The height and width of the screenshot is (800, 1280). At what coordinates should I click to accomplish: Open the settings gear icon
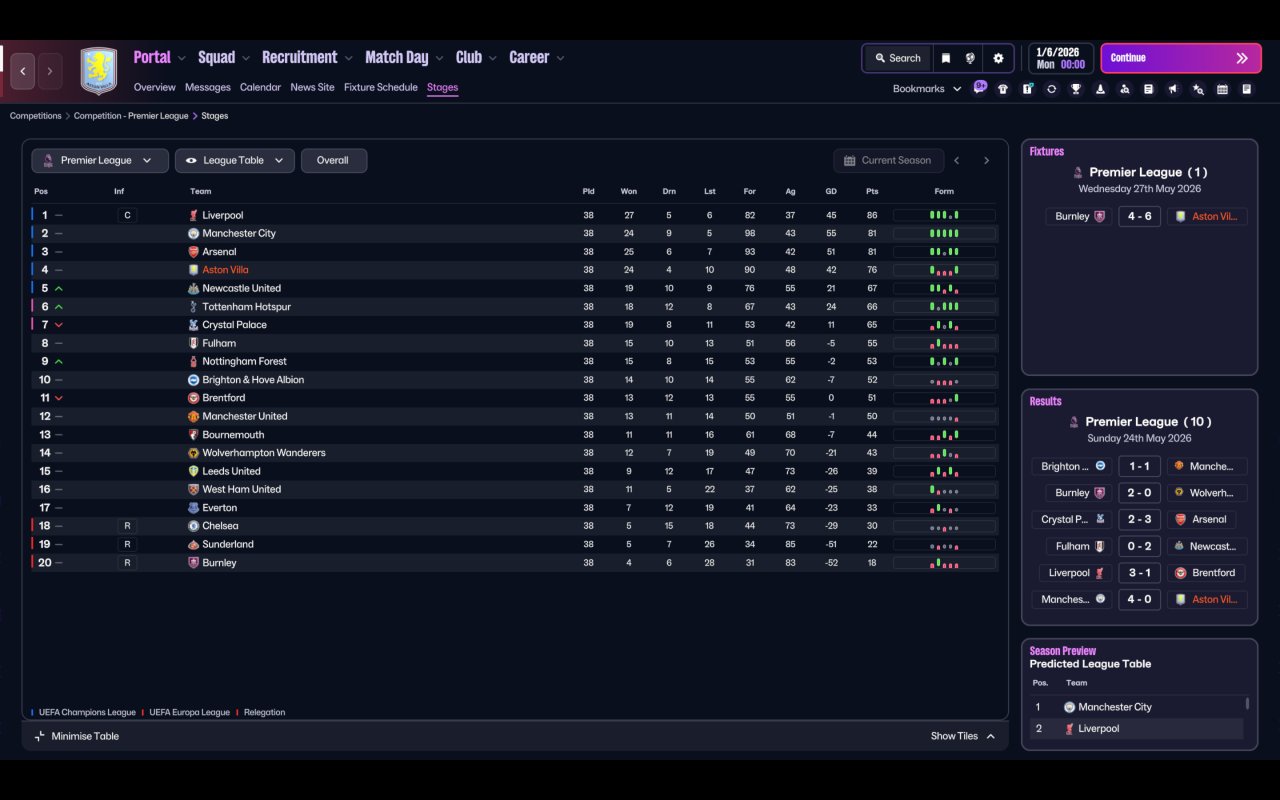[998, 58]
